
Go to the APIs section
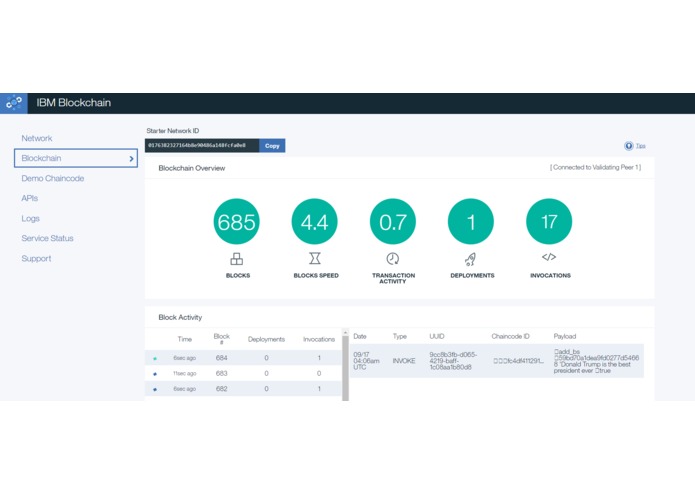(30, 198)
